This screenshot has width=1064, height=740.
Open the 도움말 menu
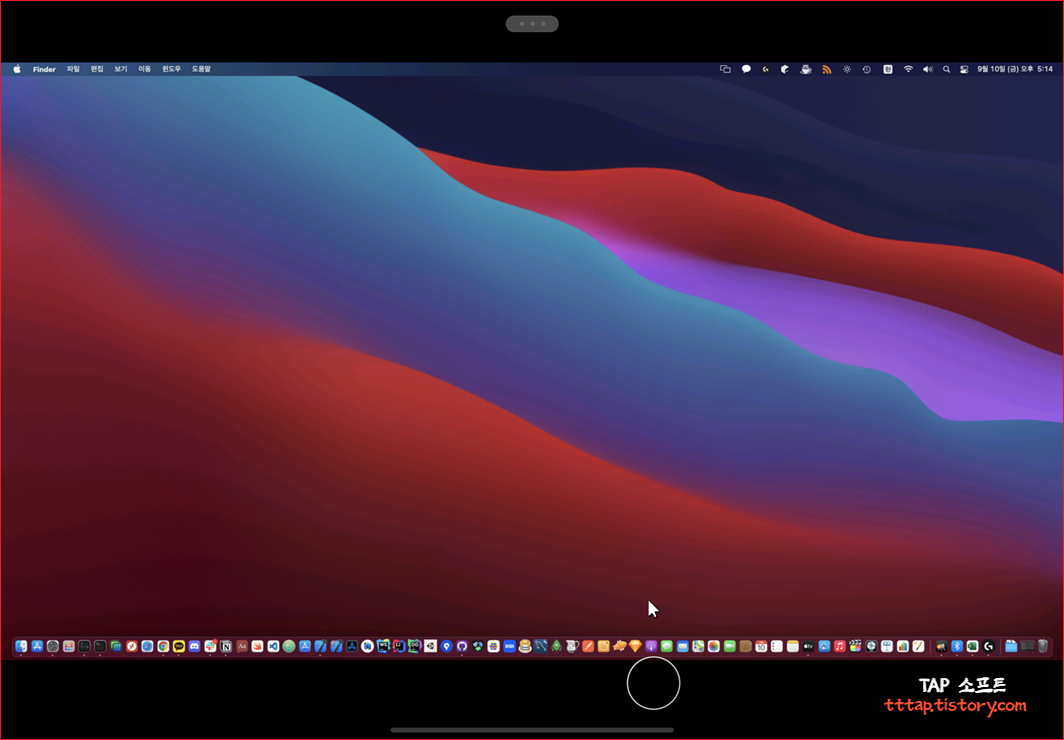(x=201, y=69)
